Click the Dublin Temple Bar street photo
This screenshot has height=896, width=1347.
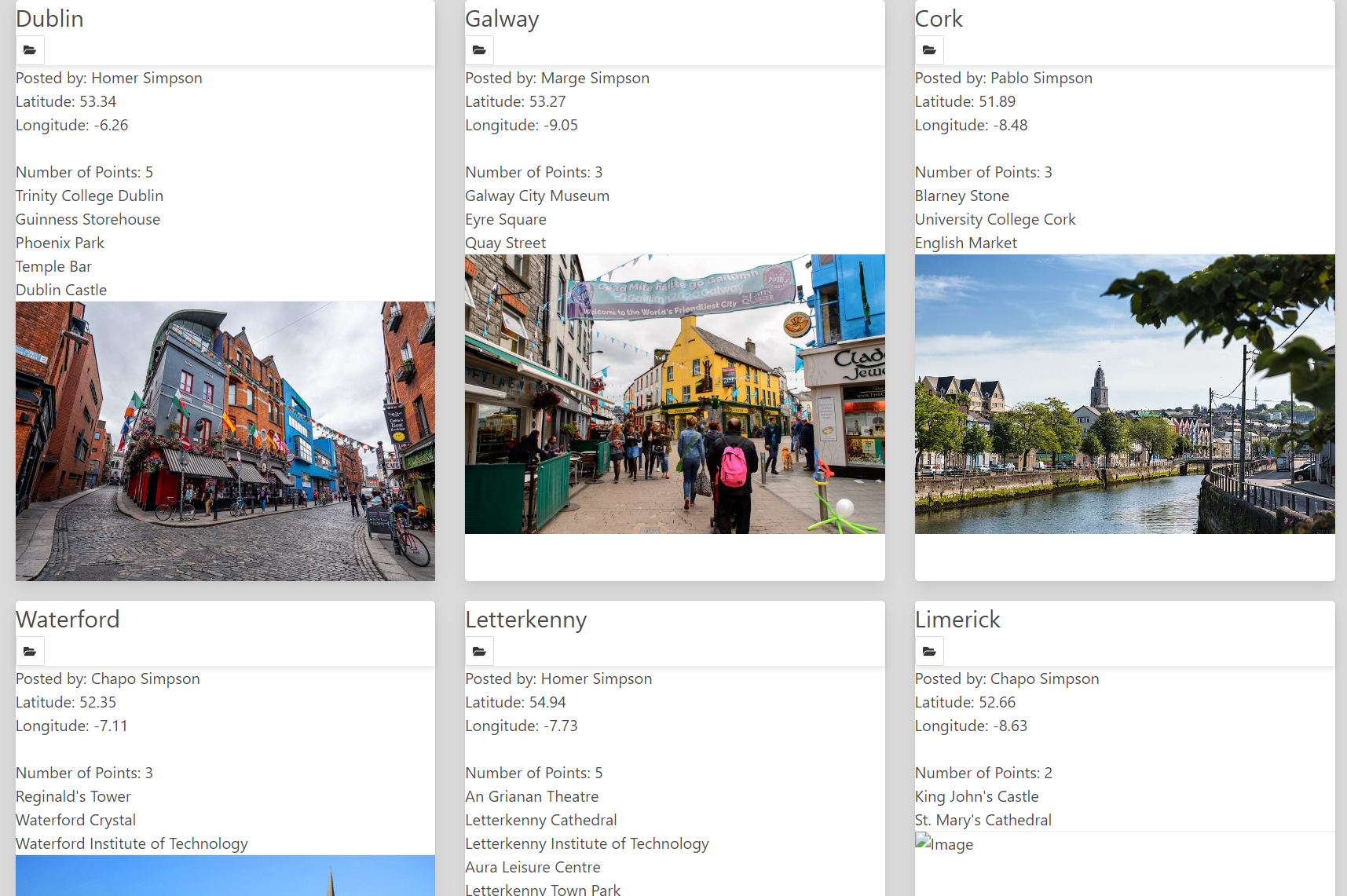click(225, 441)
